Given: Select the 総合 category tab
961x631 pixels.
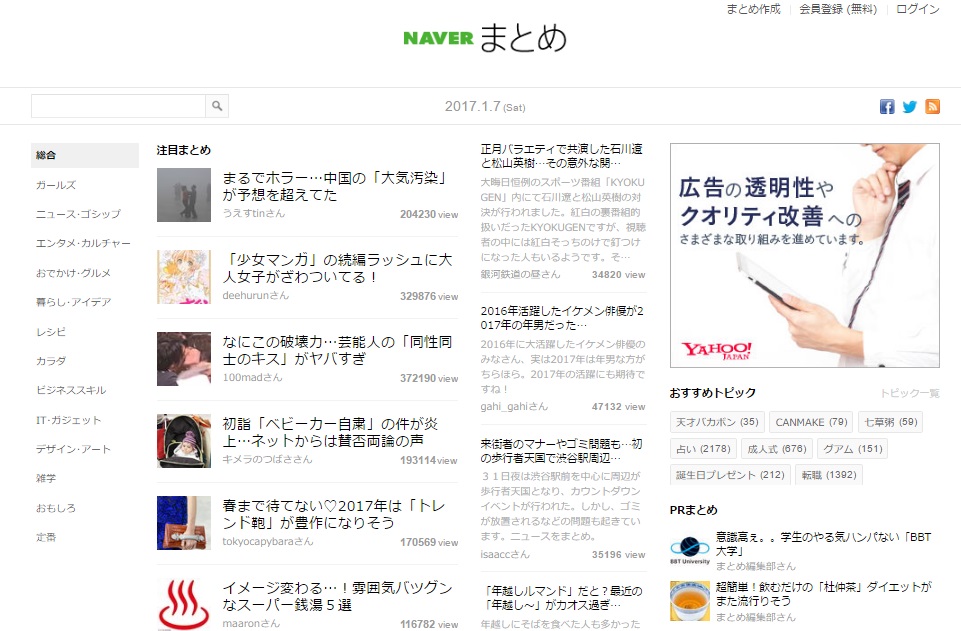Looking at the screenshot, I should click(x=85, y=155).
